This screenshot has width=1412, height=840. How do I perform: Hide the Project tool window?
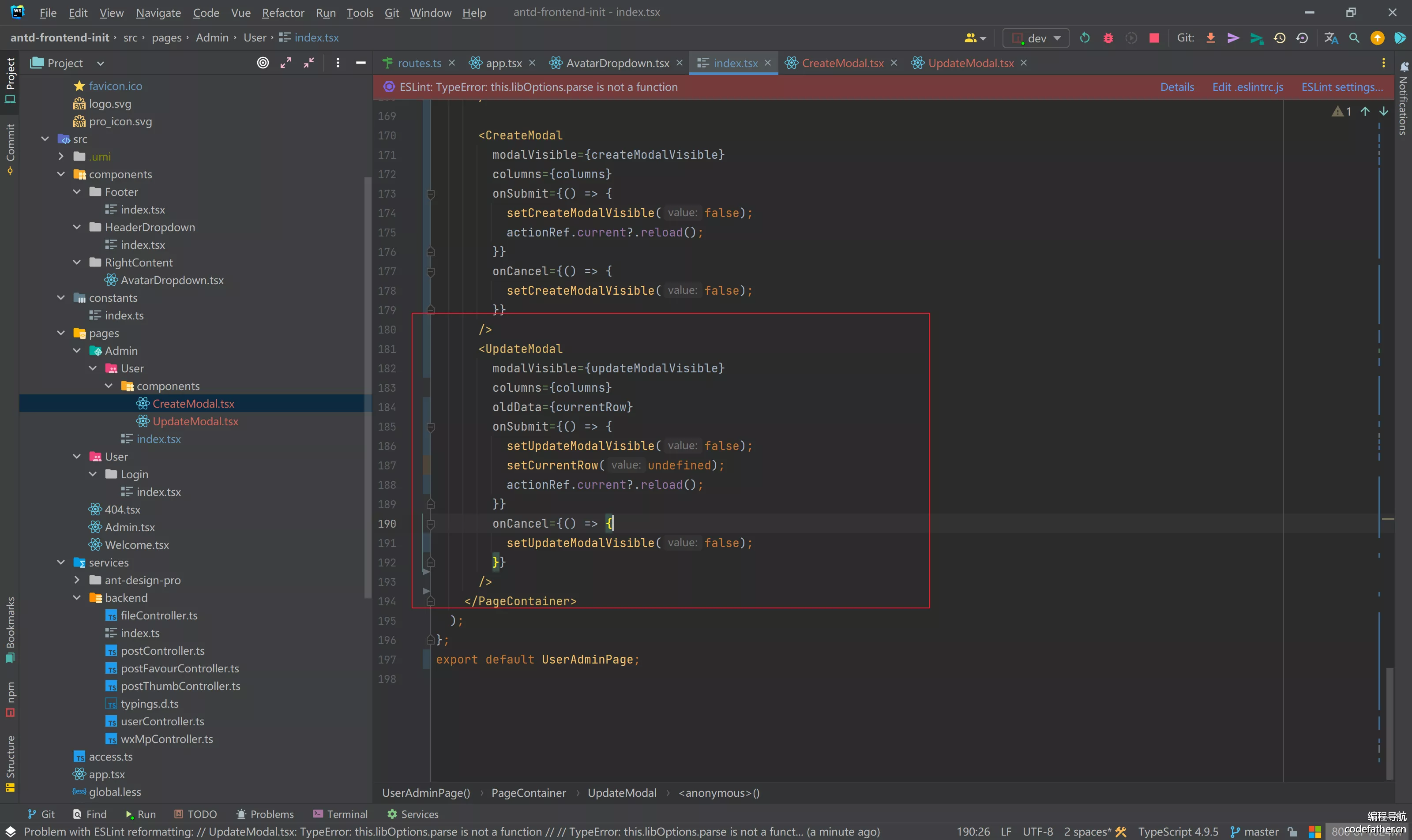[361, 63]
